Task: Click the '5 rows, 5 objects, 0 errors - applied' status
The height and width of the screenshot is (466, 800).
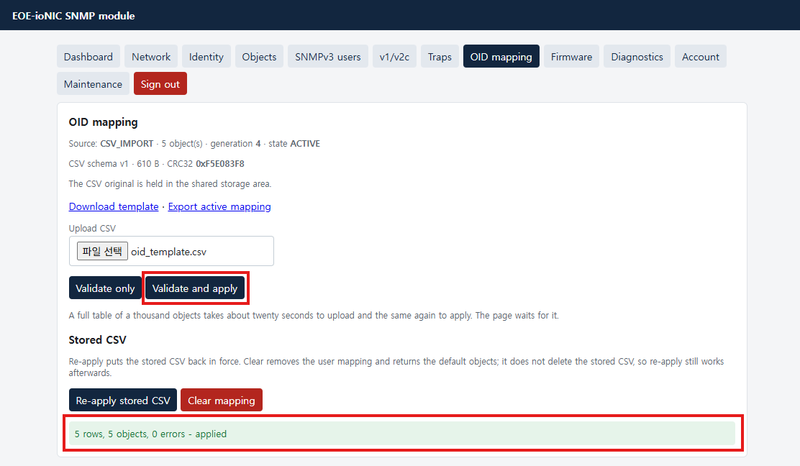Action: click(x=402, y=434)
